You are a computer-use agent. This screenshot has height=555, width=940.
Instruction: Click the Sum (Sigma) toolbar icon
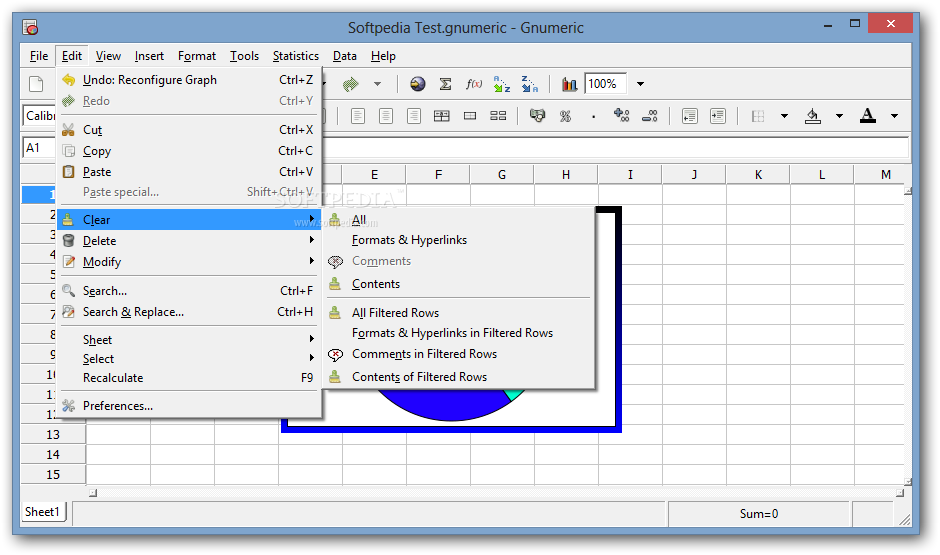tap(445, 84)
